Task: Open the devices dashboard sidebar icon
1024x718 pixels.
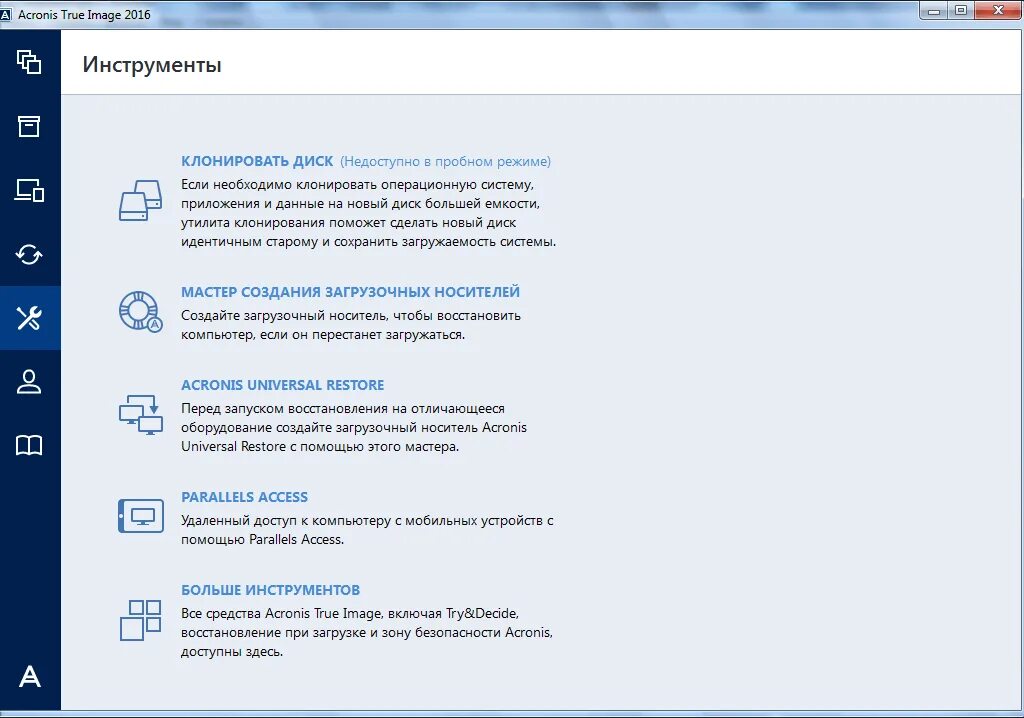Action: pos(29,190)
